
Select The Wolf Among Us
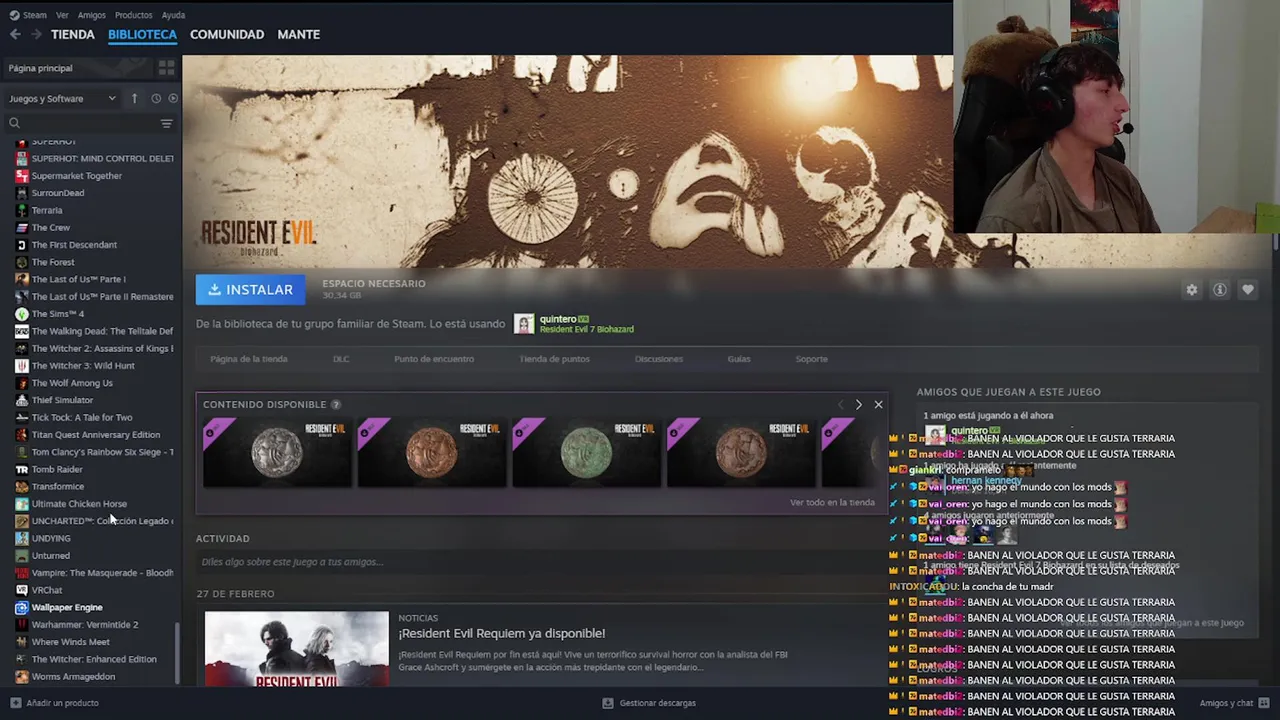(72, 383)
